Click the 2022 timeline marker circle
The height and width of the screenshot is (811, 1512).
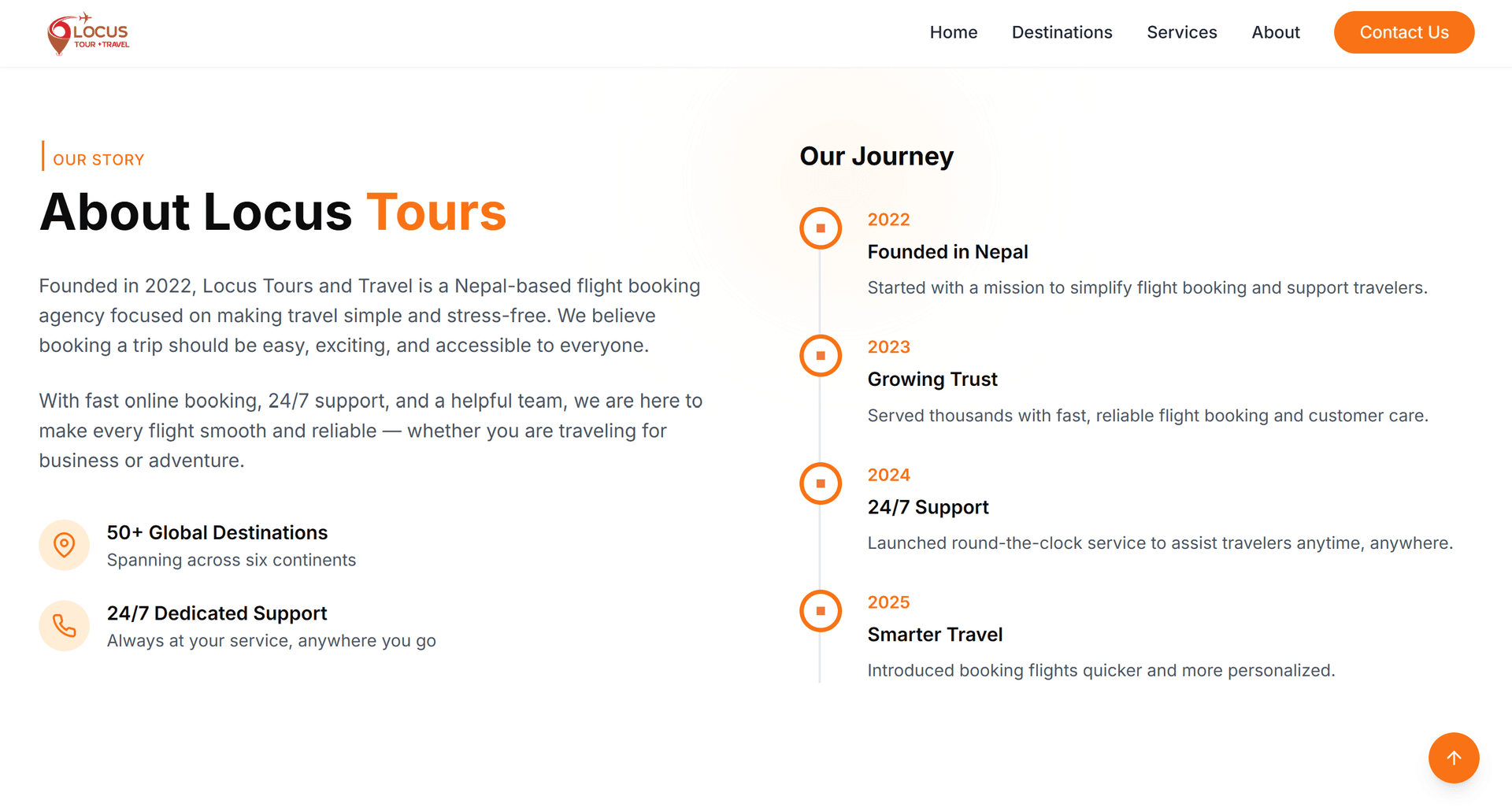point(820,228)
